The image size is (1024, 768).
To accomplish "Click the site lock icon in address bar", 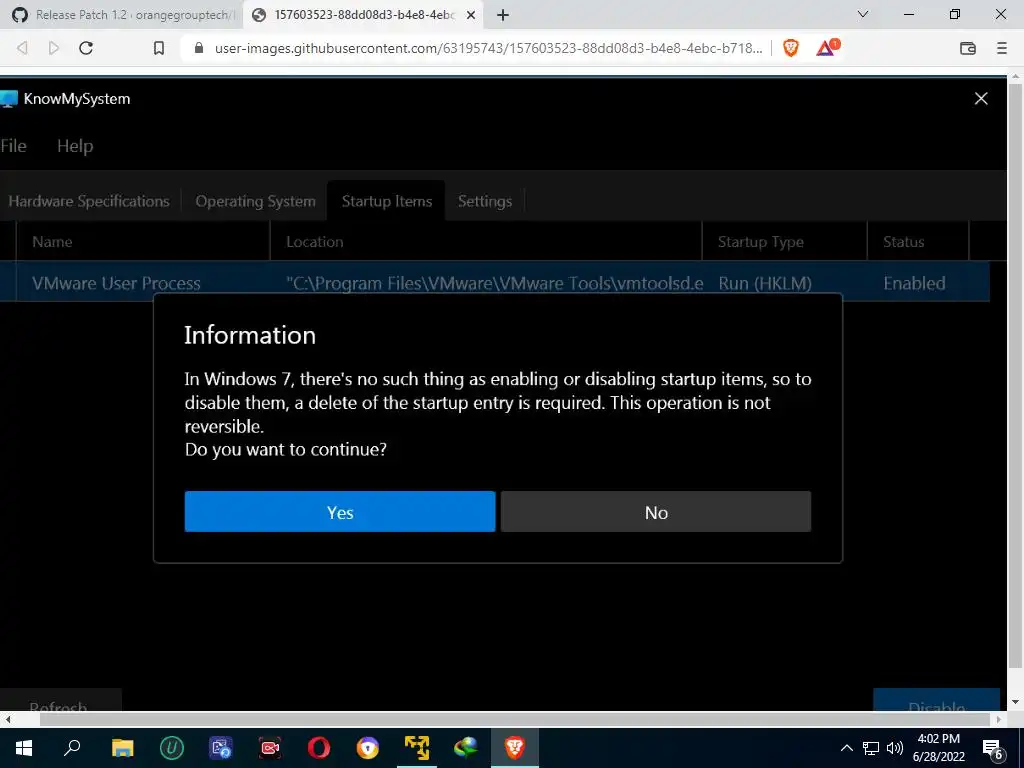I will 199,48.
